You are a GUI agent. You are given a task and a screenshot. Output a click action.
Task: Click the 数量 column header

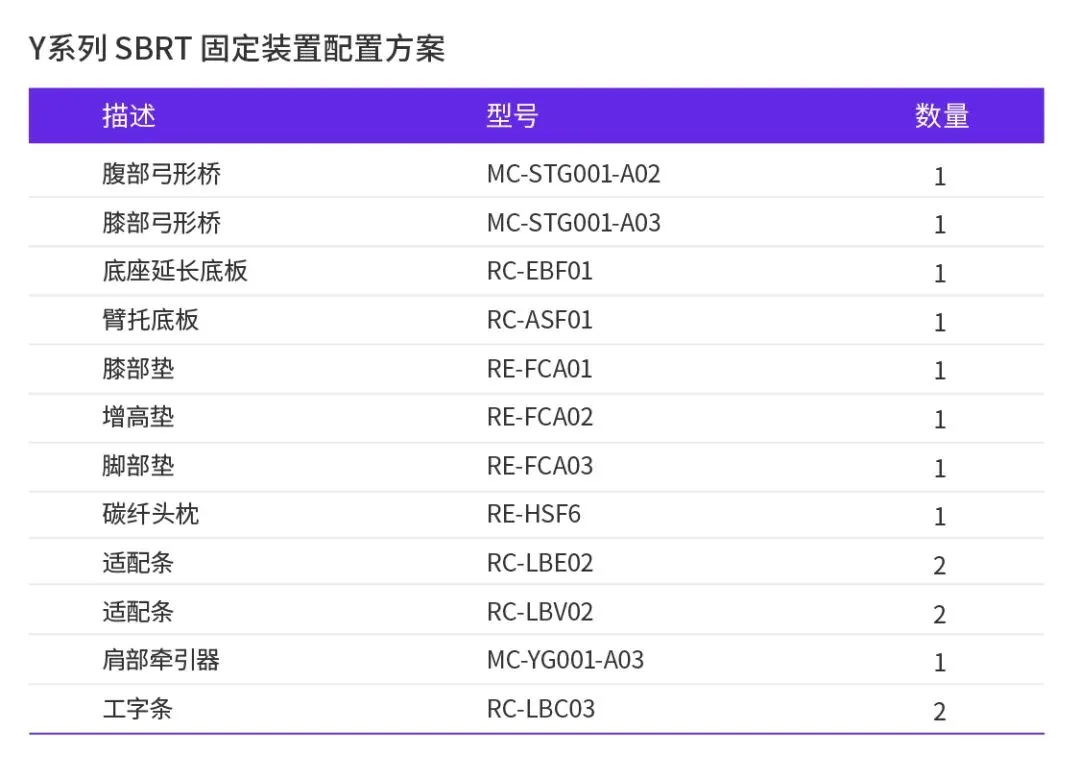coord(941,116)
